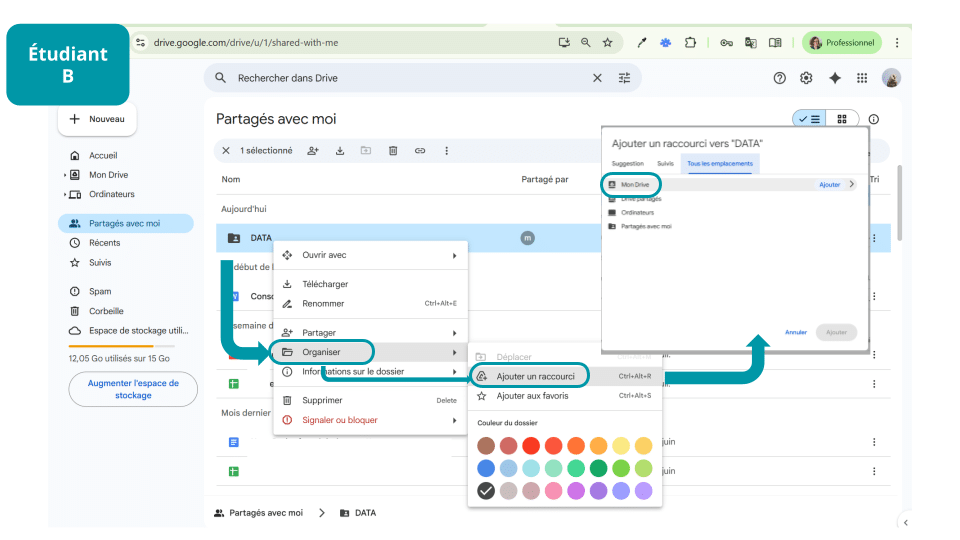Switch to grid view layout
Screen dimensions: 960x540
842,119
